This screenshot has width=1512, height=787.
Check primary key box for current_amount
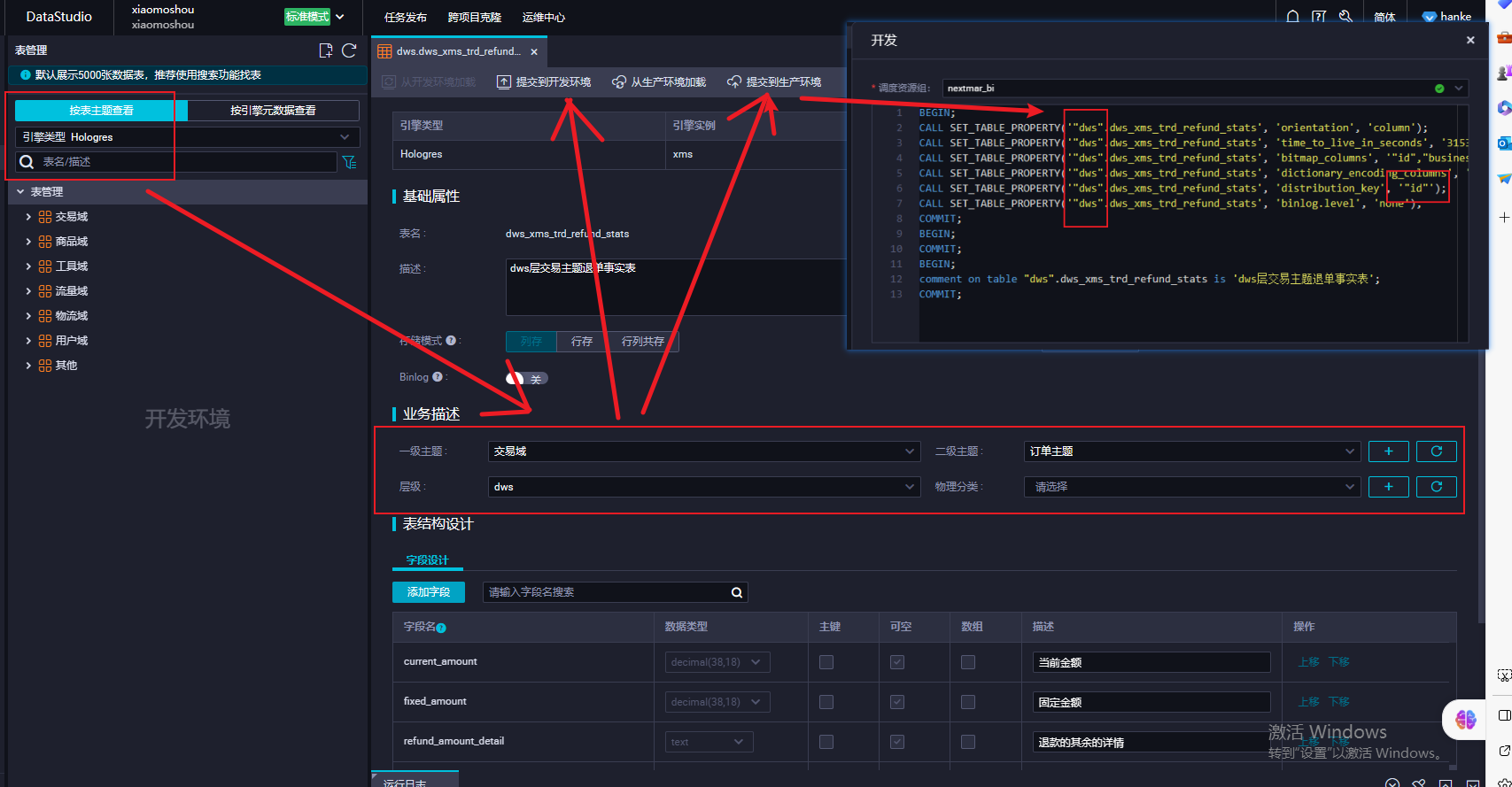coord(826,662)
